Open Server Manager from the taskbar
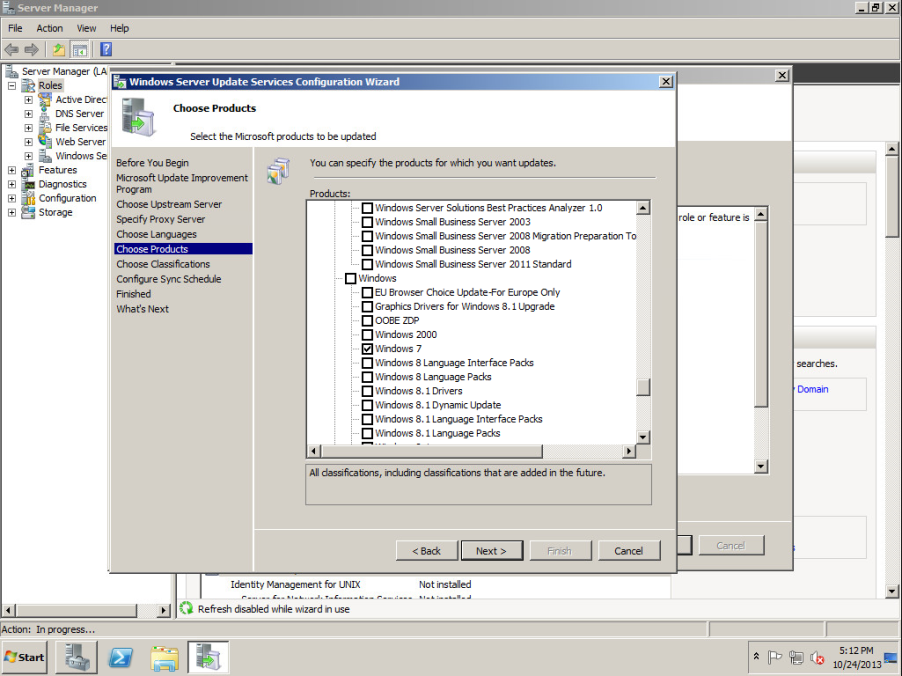 [x=77, y=657]
